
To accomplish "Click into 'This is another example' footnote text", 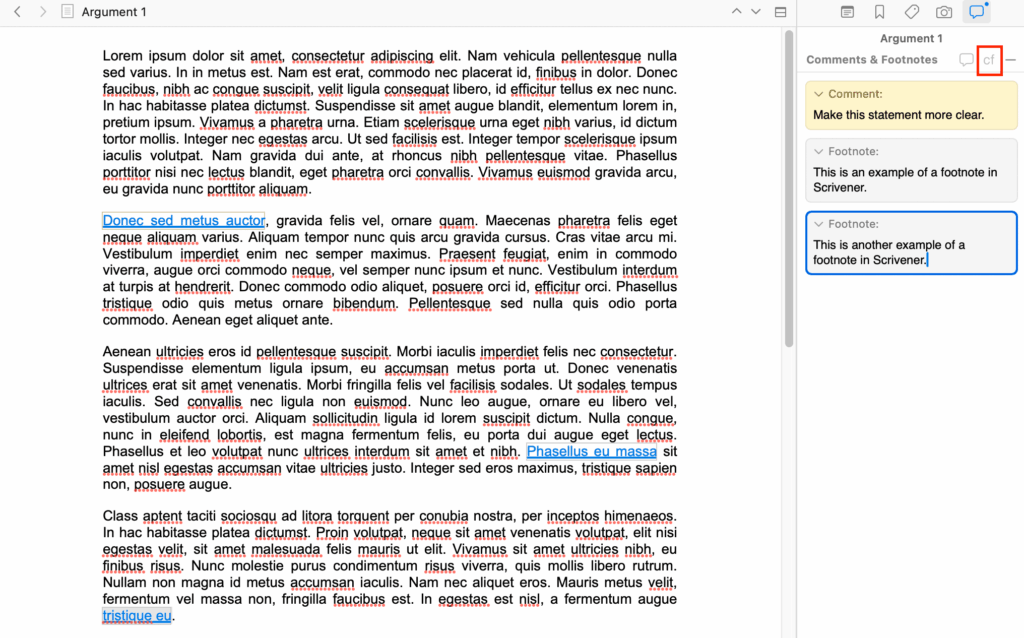I will 888,252.
